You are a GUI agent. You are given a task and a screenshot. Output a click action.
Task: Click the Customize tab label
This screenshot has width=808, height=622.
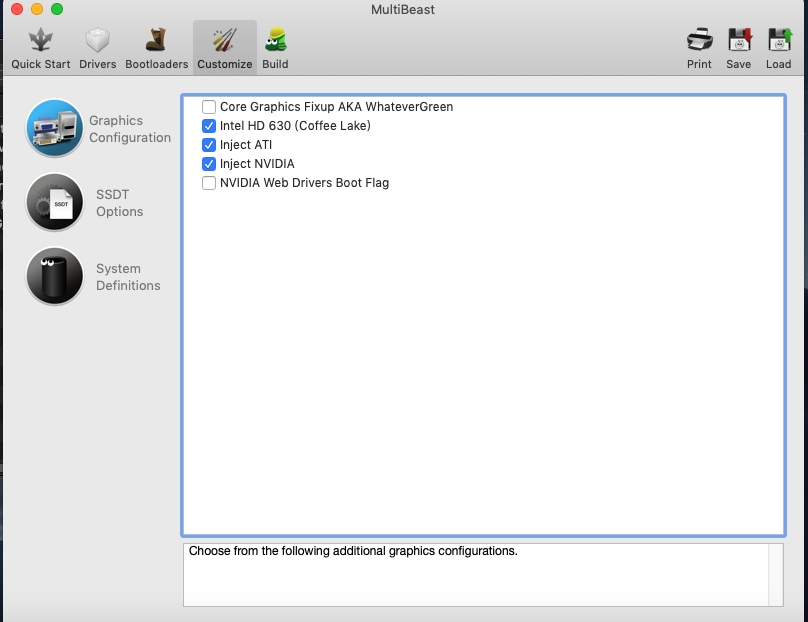(x=225, y=64)
